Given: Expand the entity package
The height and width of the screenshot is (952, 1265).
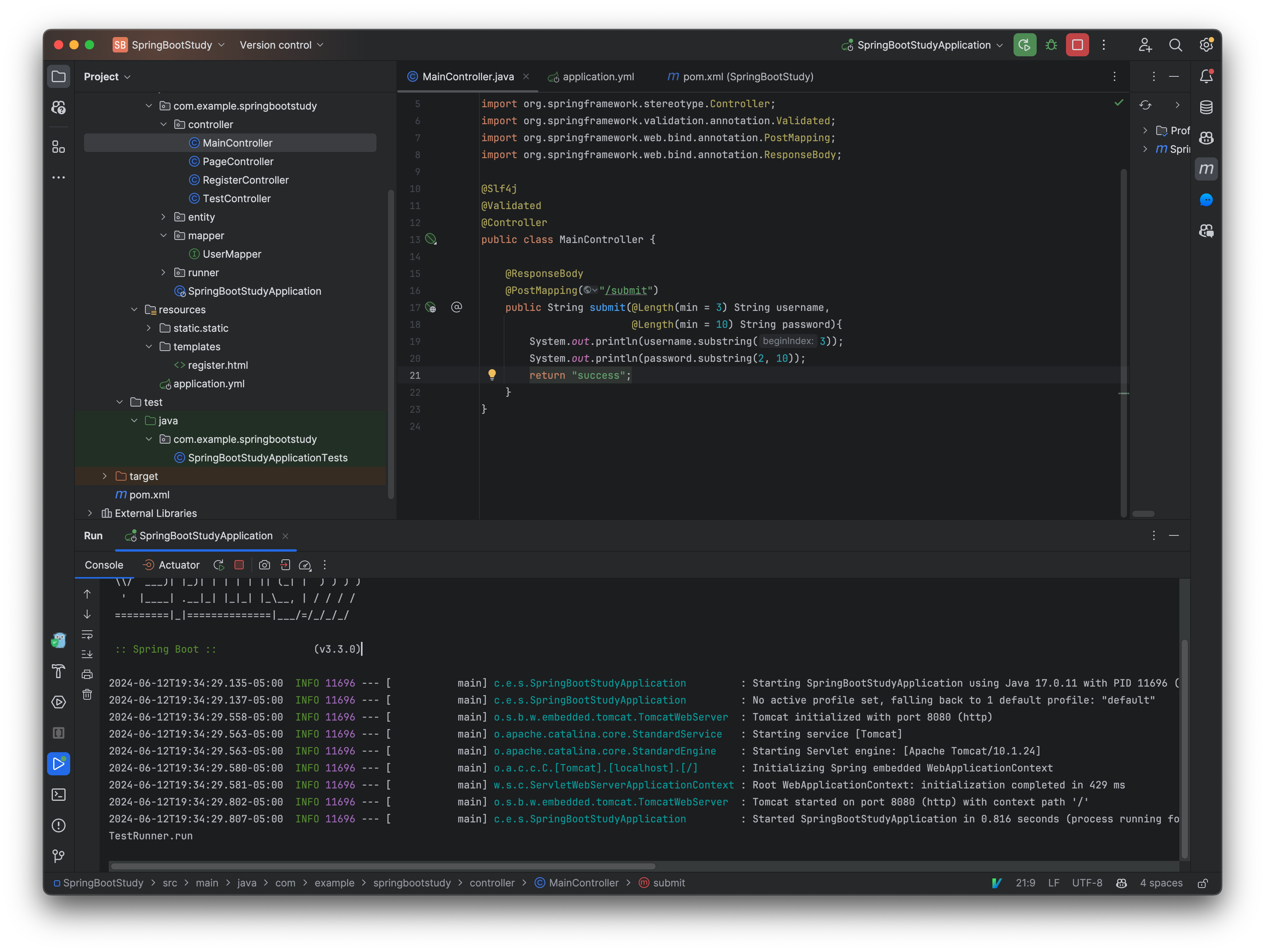Looking at the screenshot, I should [164, 217].
